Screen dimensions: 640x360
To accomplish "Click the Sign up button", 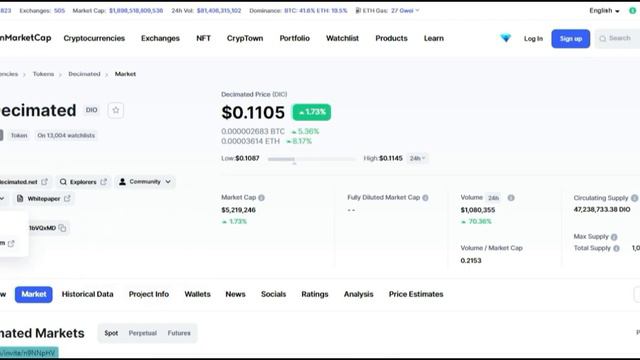I will click(570, 38).
